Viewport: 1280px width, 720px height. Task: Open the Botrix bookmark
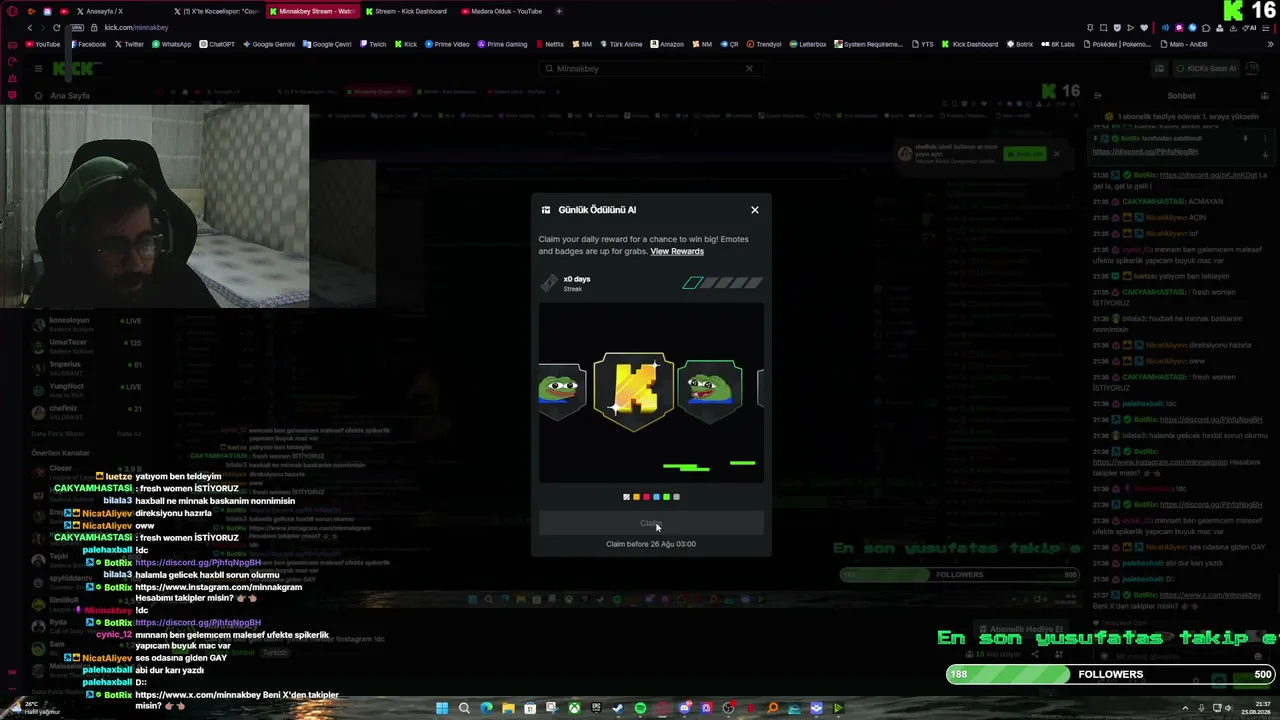click(1019, 44)
